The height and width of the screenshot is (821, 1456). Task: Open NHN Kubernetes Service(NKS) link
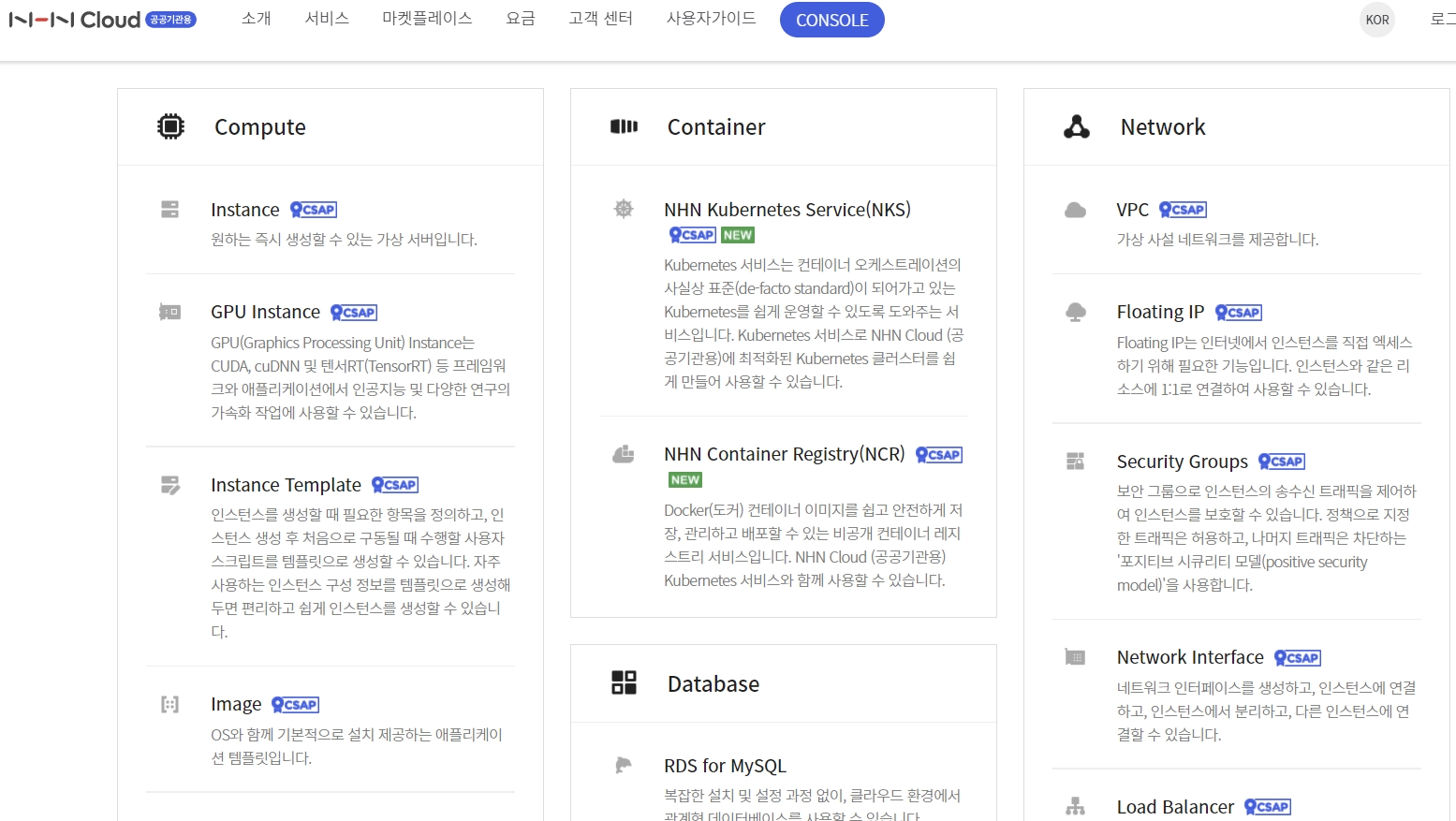[787, 210]
